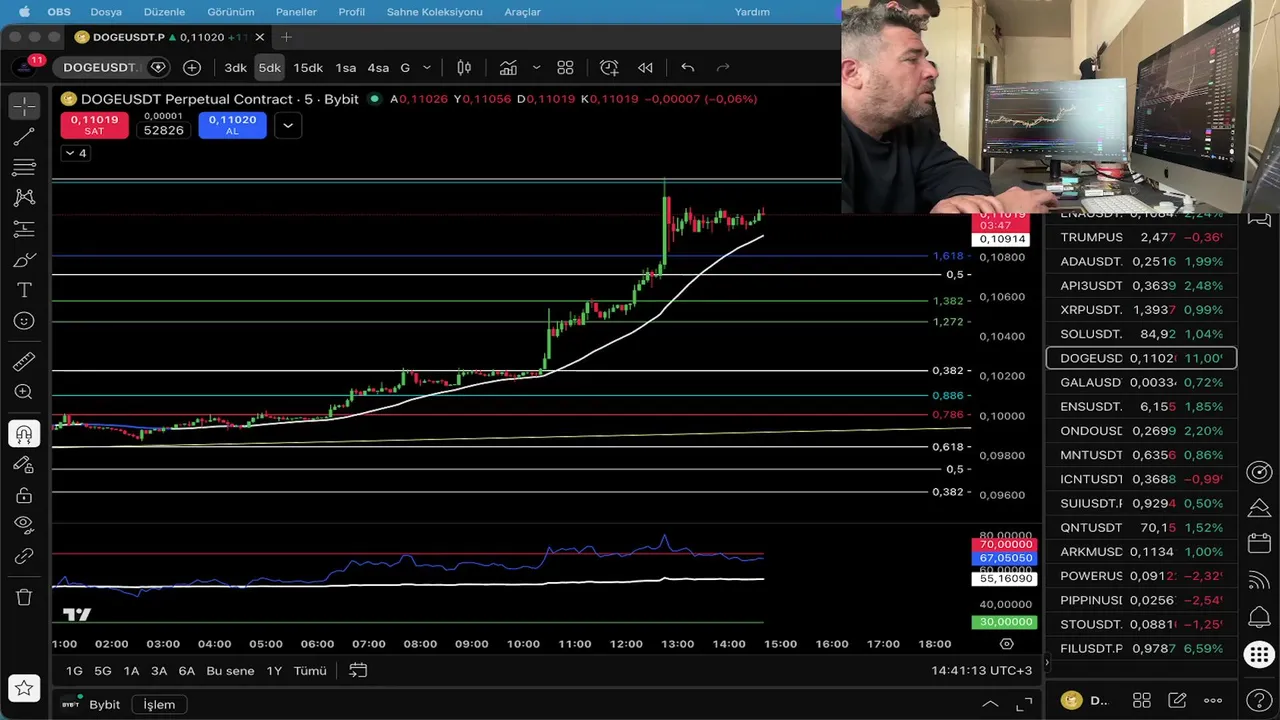Undo the last chart action
Viewport: 1280px width, 720px height.
[688, 68]
